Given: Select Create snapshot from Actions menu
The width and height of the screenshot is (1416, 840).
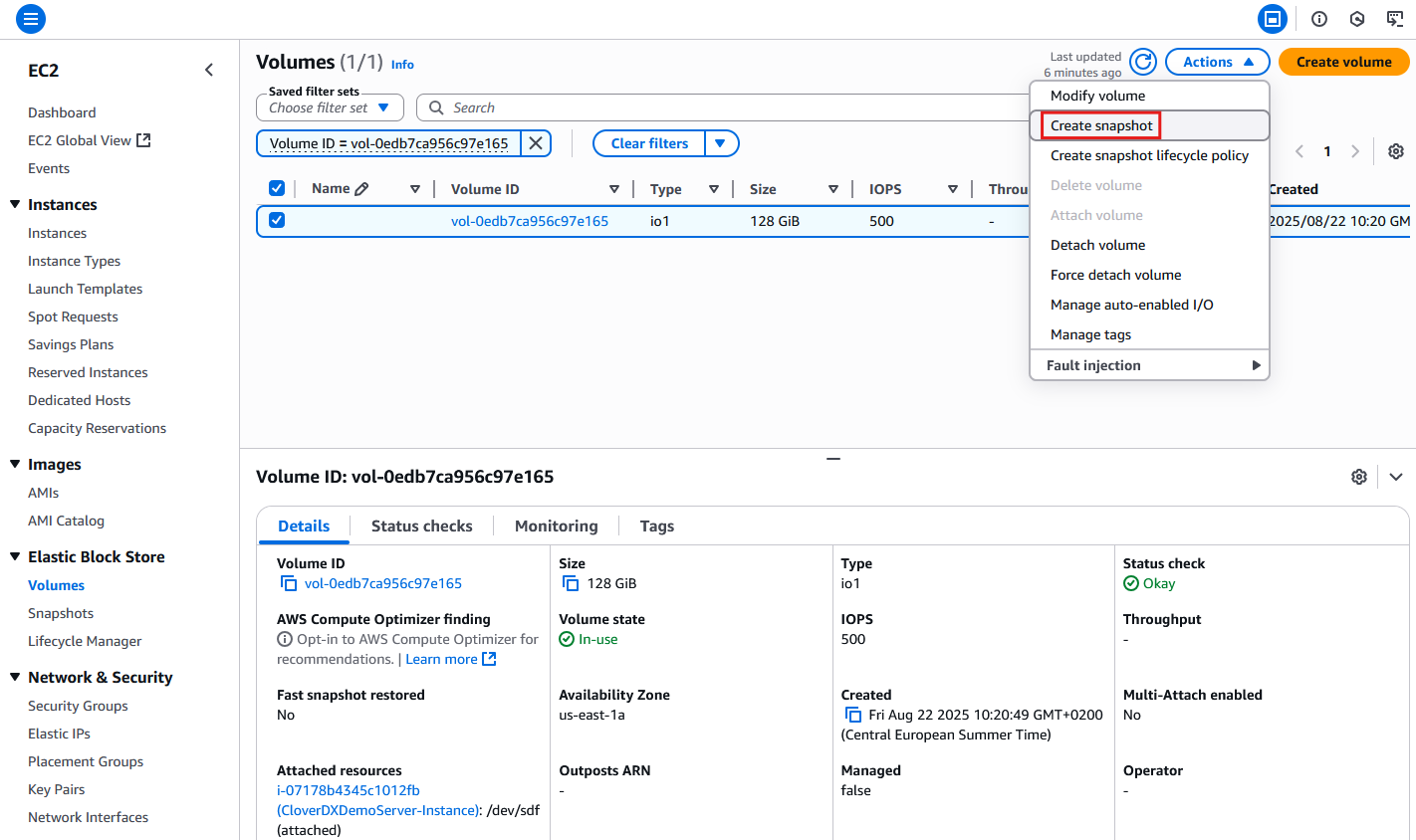Looking at the screenshot, I should 1100,125.
